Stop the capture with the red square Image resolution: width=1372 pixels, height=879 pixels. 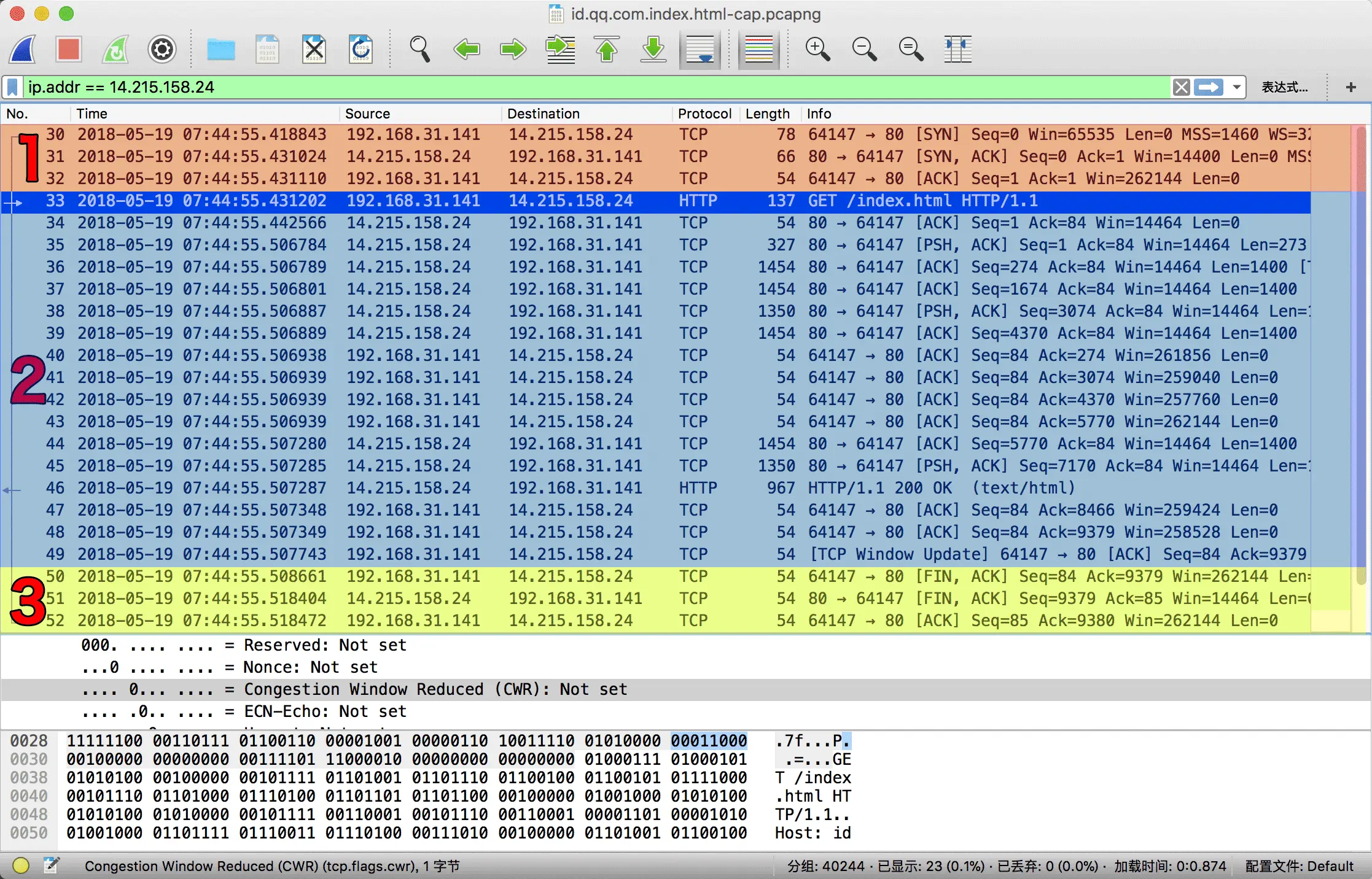coord(68,49)
